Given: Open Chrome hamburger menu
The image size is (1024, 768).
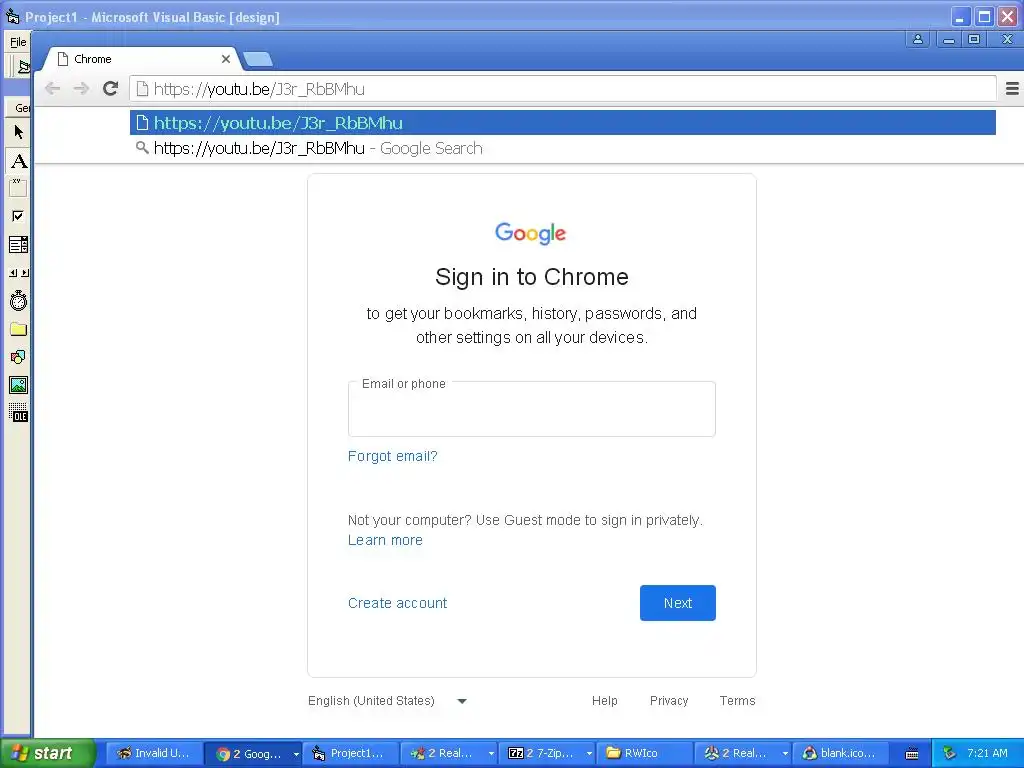Looking at the screenshot, I should click(1012, 88).
